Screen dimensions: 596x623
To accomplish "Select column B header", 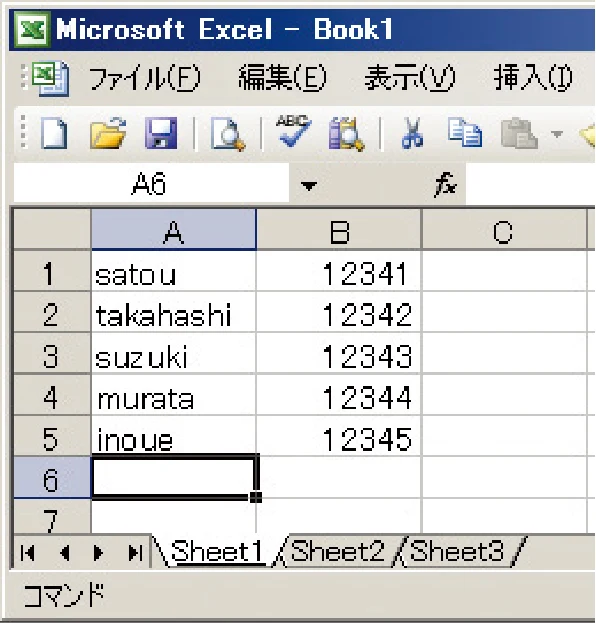I will coord(339,230).
